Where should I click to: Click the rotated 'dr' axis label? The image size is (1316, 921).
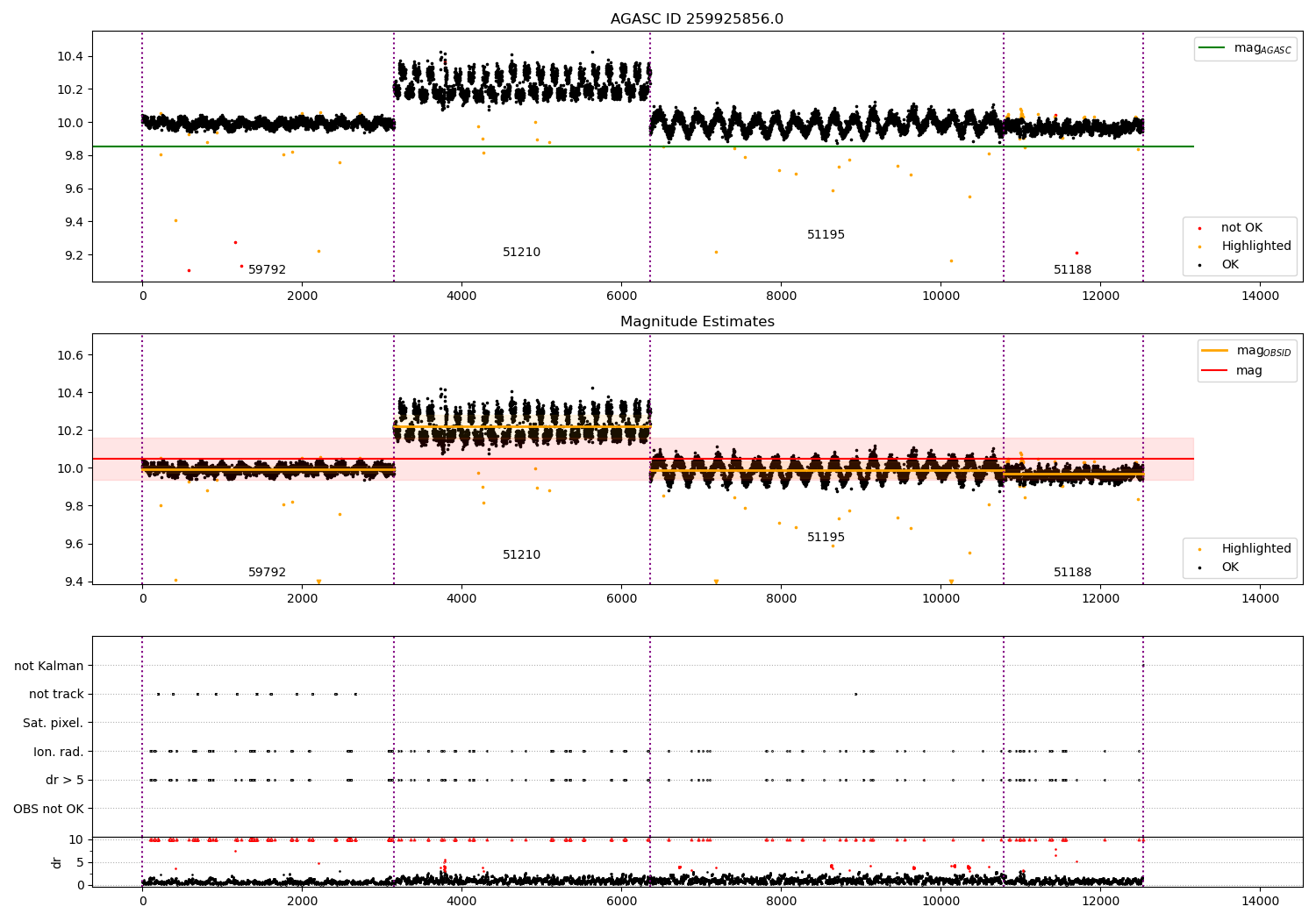pyautogui.click(x=57, y=862)
